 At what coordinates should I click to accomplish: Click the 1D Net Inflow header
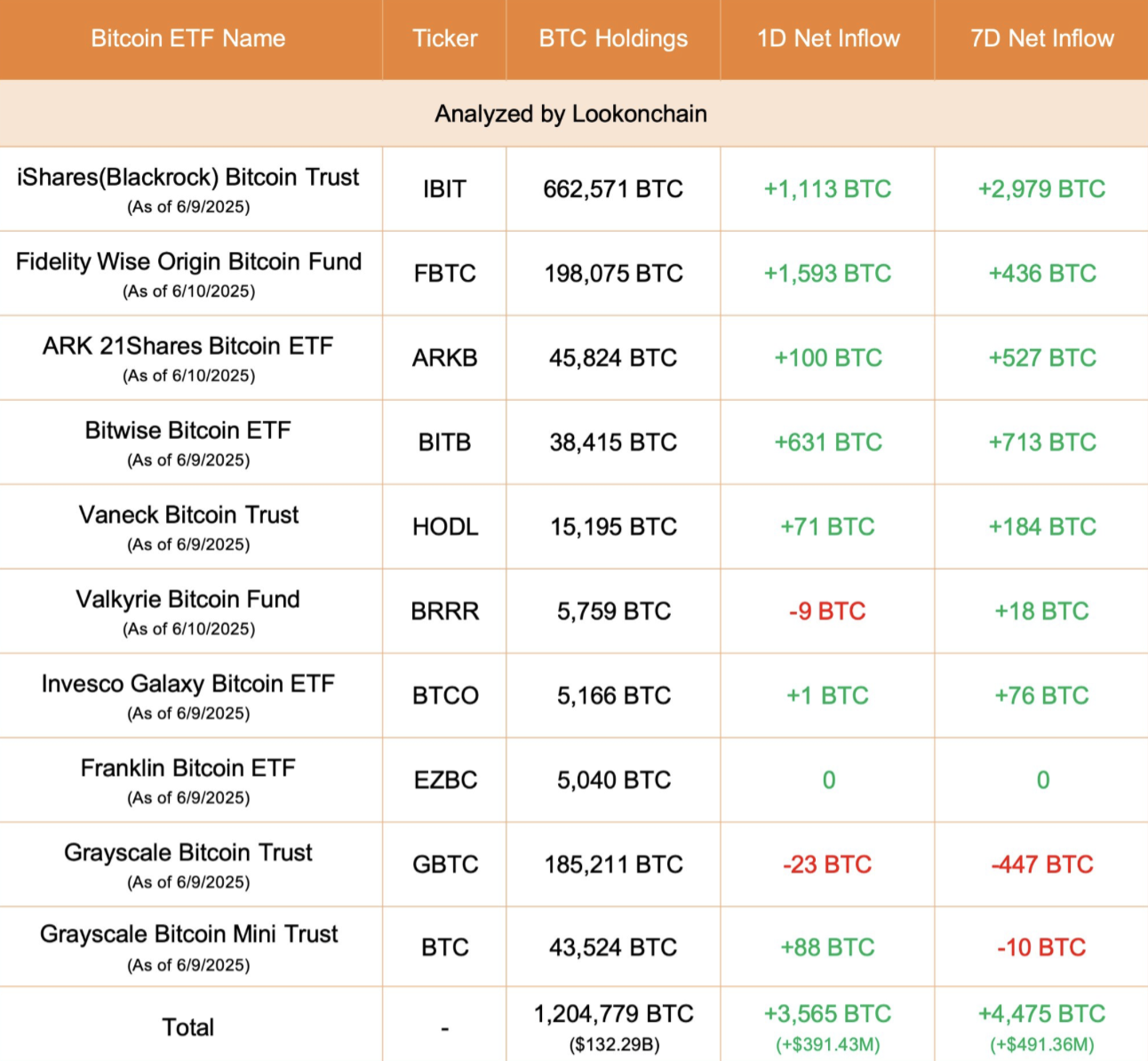coord(828,38)
